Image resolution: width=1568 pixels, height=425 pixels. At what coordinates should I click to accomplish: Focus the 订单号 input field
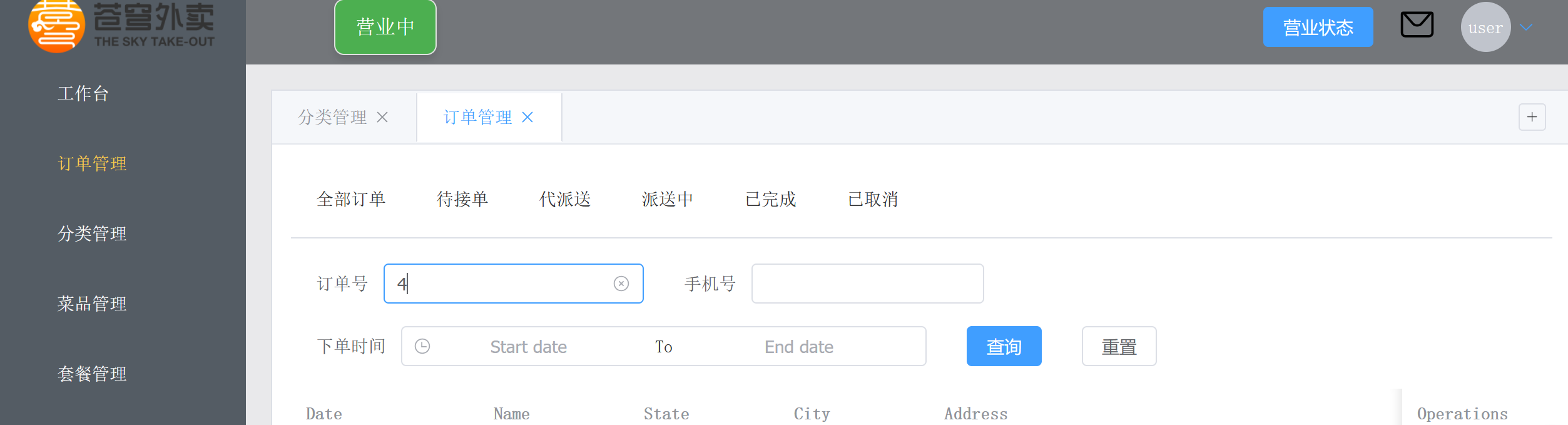(513, 284)
